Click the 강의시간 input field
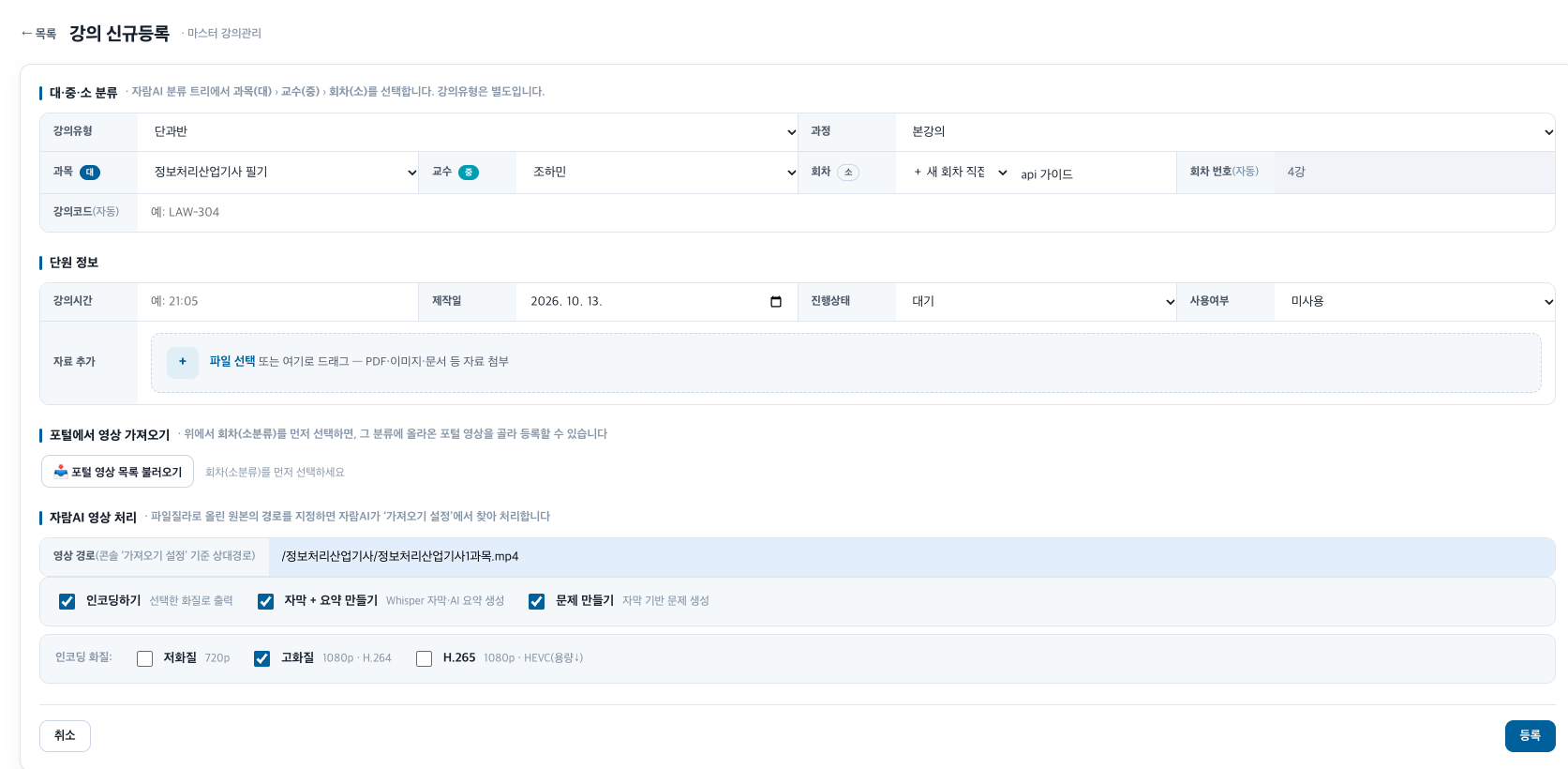The height and width of the screenshot is (769, 1568). click(x=277, y=302)
